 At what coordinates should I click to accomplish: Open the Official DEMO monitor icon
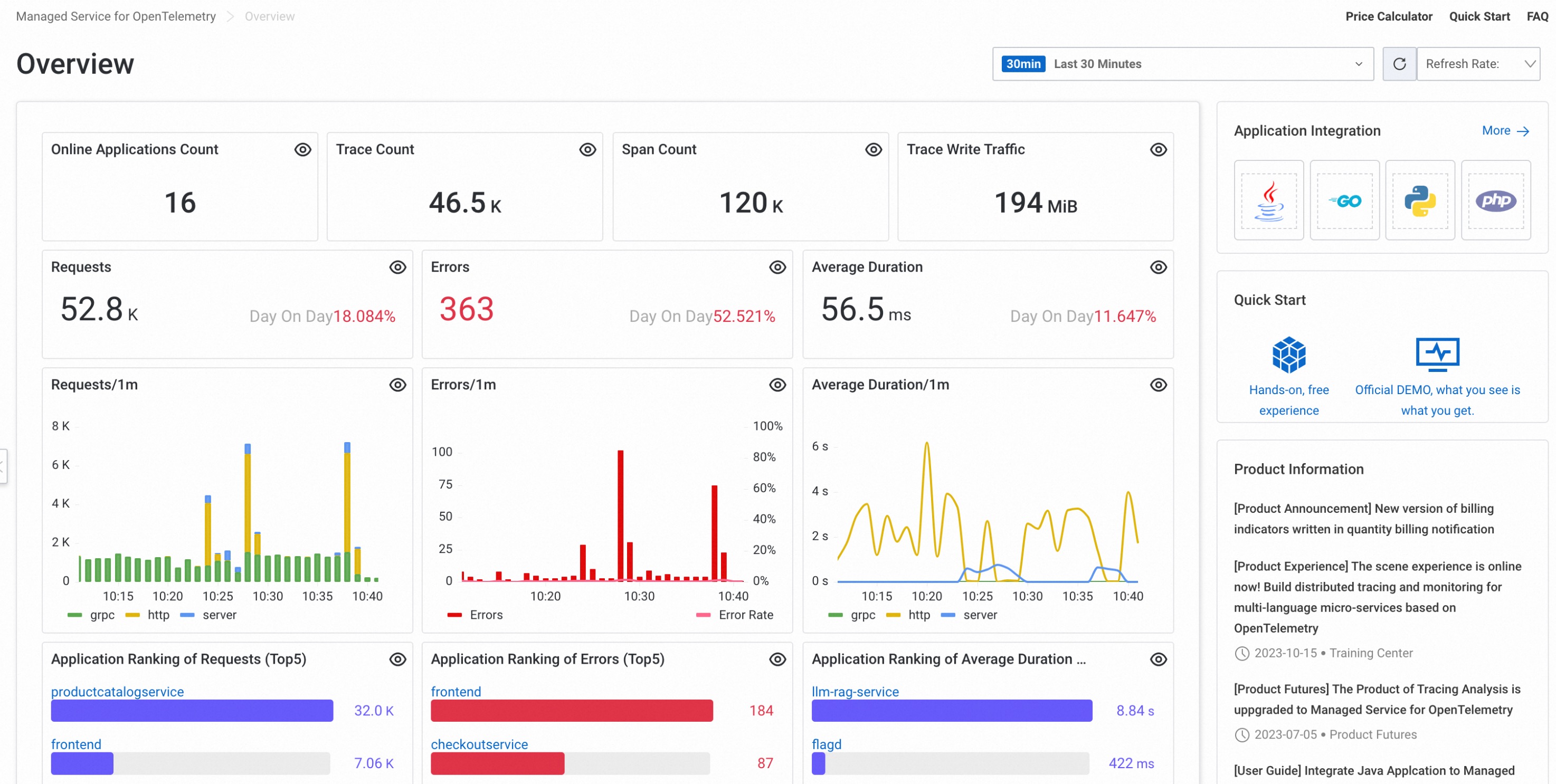(1437, 355)
